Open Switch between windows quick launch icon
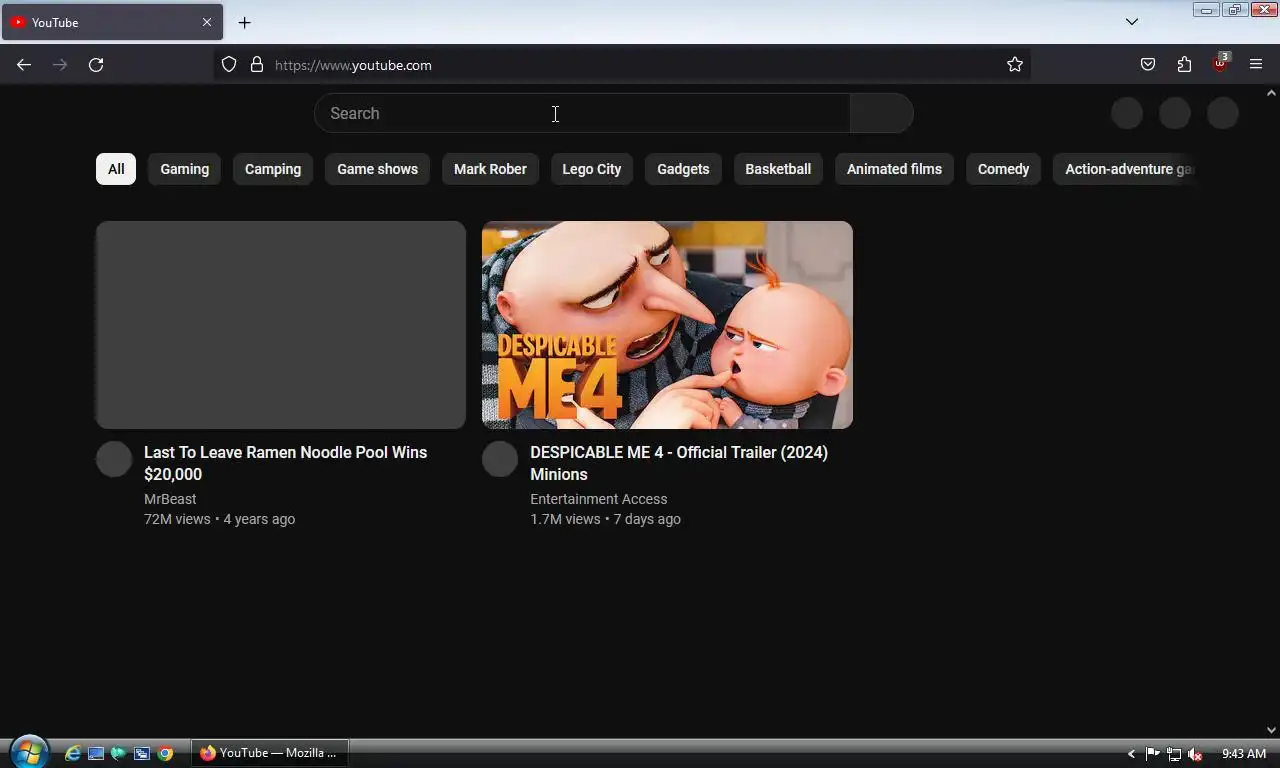Image resolution: width=1280 pixels, height=768 pixels. coord(142,754)
